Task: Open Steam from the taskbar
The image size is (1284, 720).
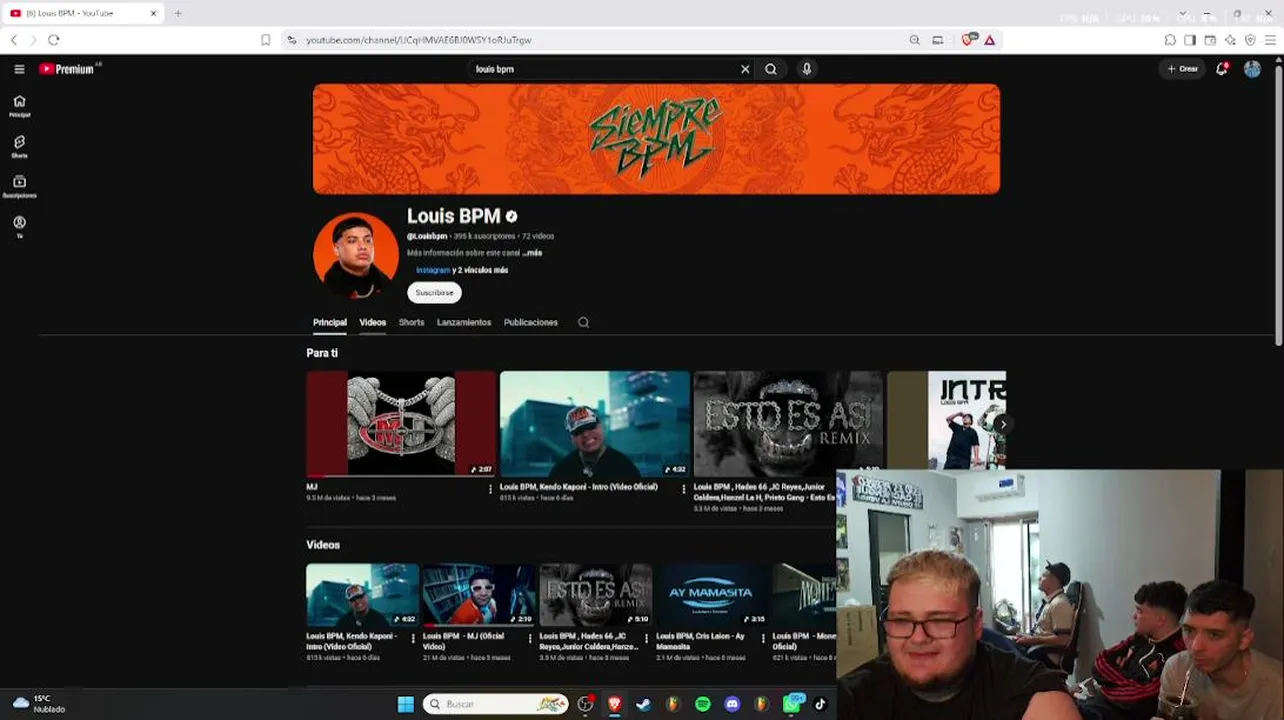Action: (644, 704)
